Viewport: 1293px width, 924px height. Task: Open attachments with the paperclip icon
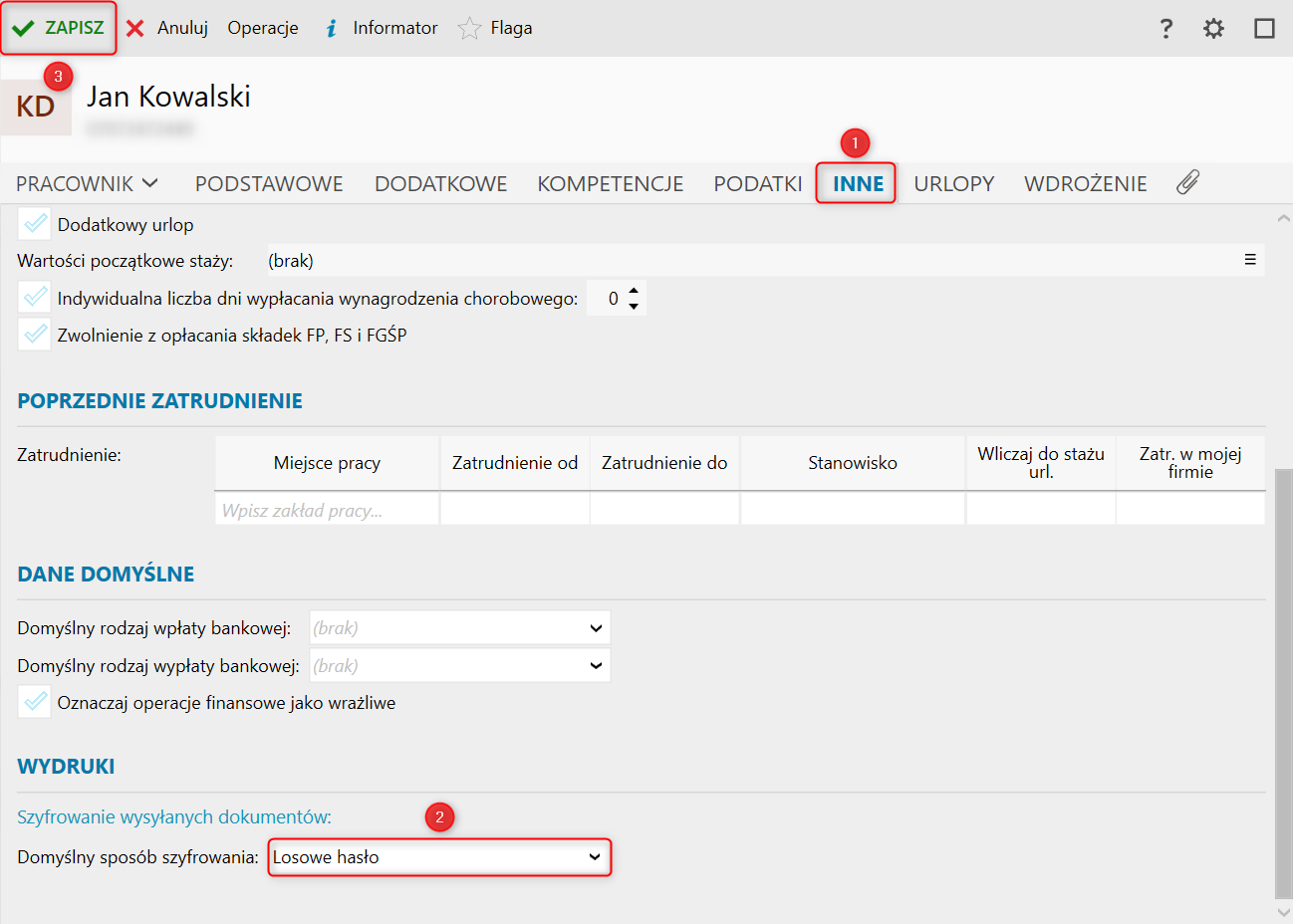click(x=1187, y=182)
